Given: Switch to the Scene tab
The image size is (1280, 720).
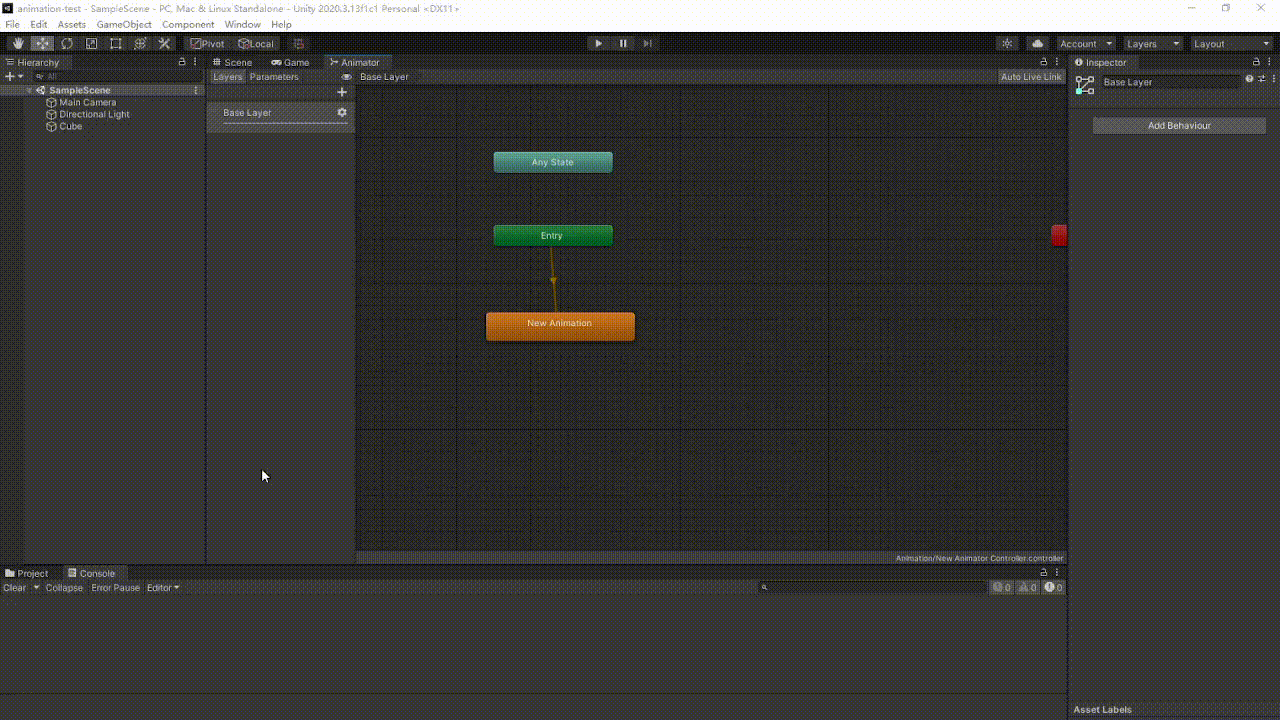Looking at the screenshot, I should coord(232,62).
